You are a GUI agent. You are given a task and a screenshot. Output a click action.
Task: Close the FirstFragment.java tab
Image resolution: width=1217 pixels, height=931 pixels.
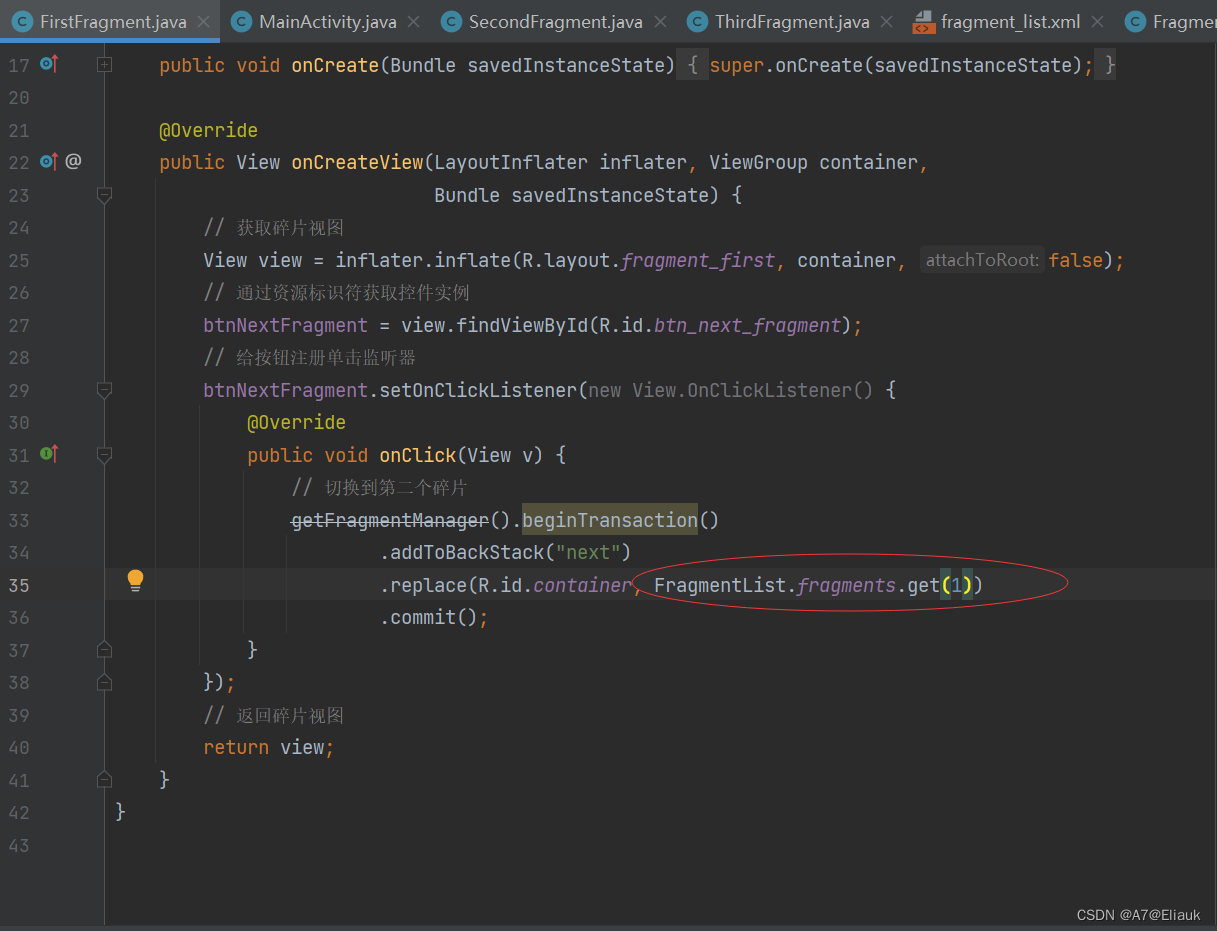tap(204, 21)
